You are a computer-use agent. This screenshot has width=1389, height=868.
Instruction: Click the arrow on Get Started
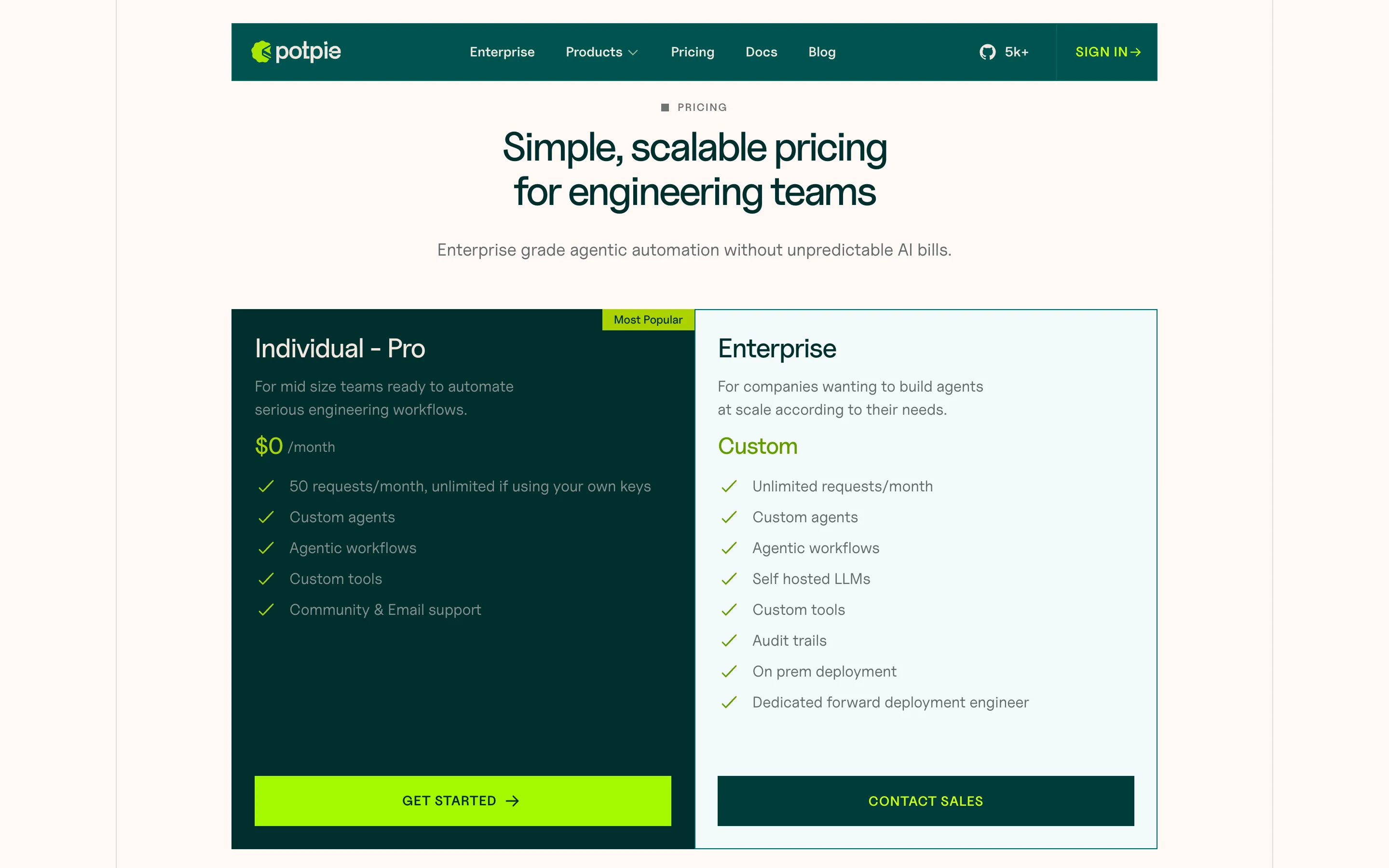point(513,801)
